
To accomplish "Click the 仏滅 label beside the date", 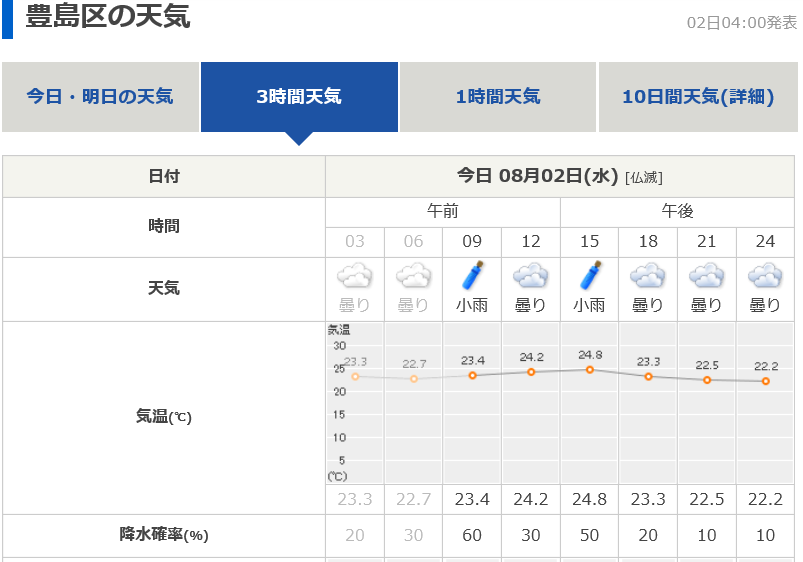I will (x=643, y=178).
